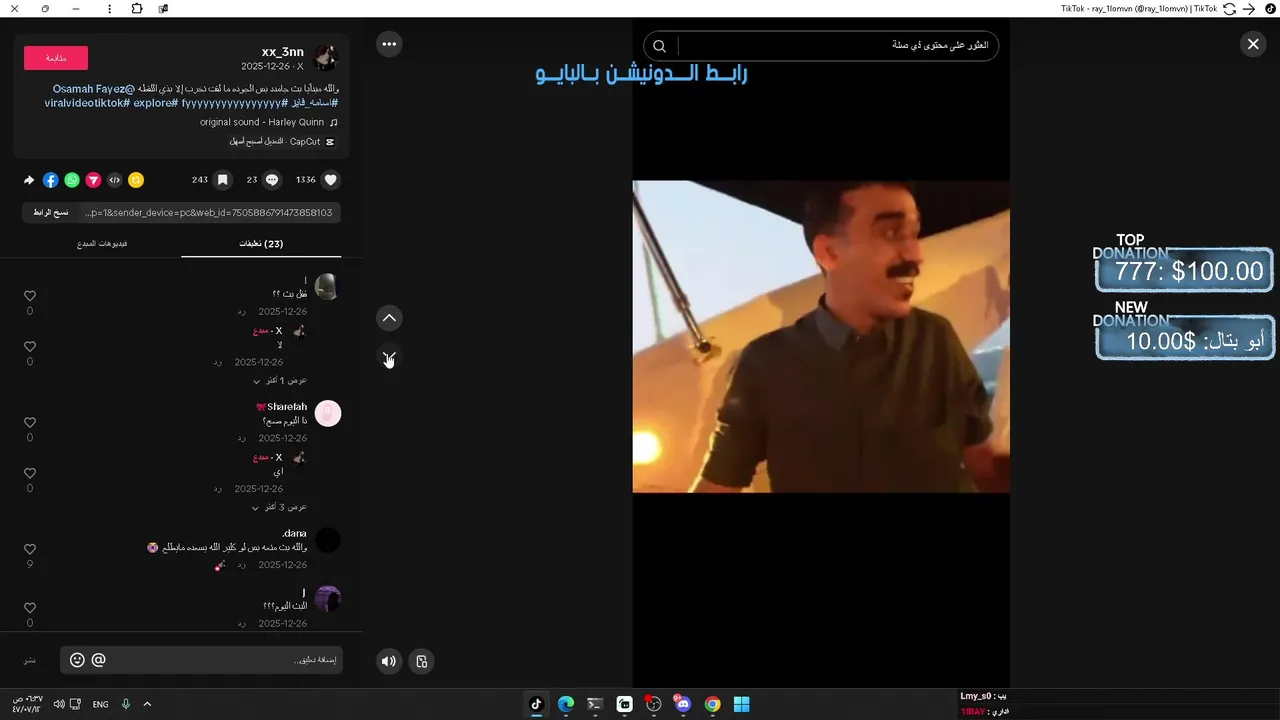The image size is (1280, 720).
Task: Follow xx_3nn with the pink button
Action: (x=56, y=58)
